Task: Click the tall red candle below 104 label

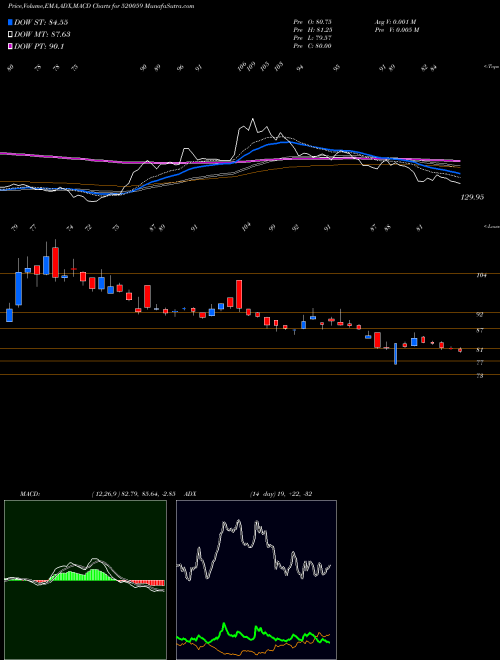Action: tap(239, 295)
